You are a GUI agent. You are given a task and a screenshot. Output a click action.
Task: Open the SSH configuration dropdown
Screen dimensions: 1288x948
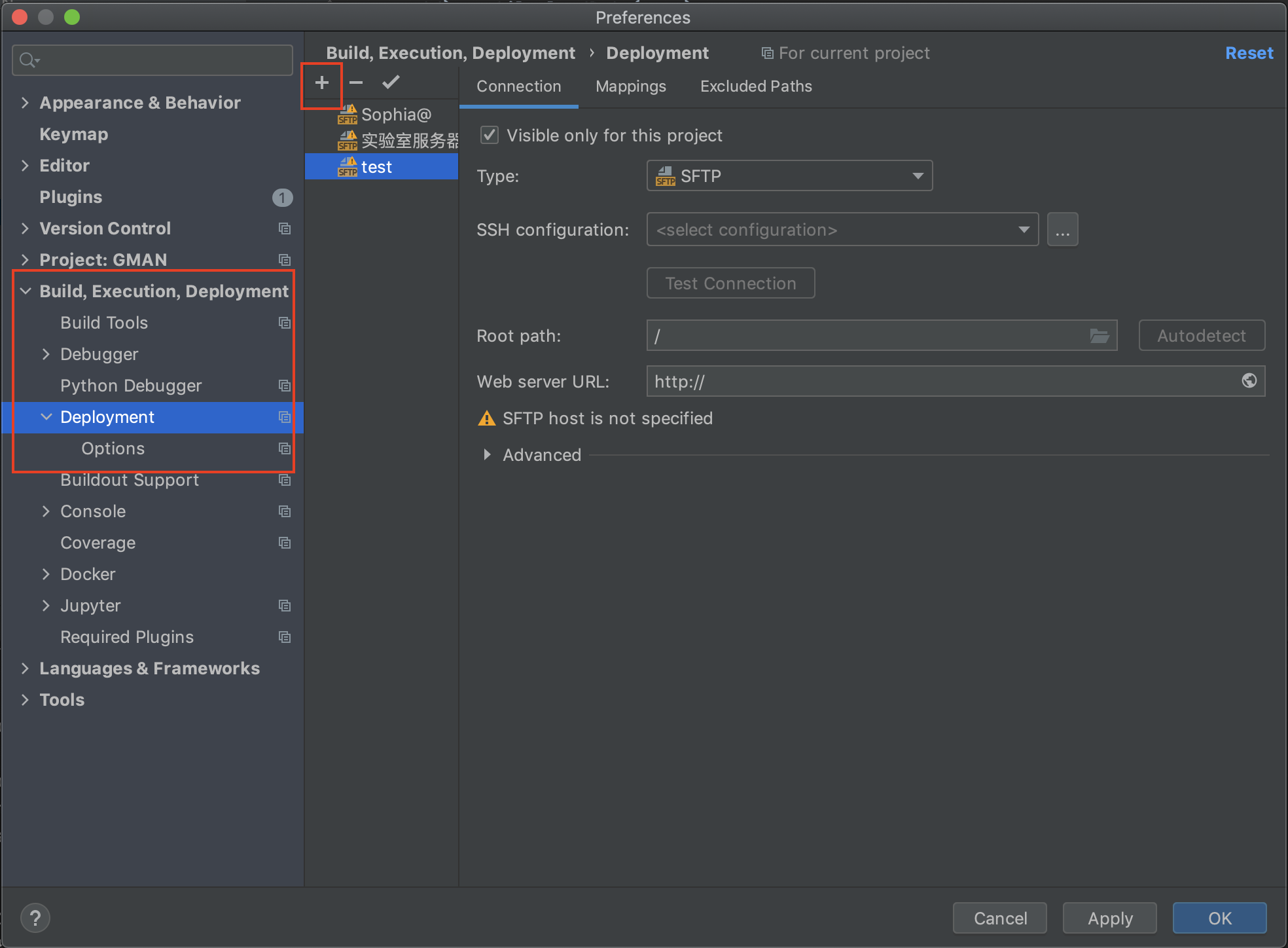[x=842, y=230]
